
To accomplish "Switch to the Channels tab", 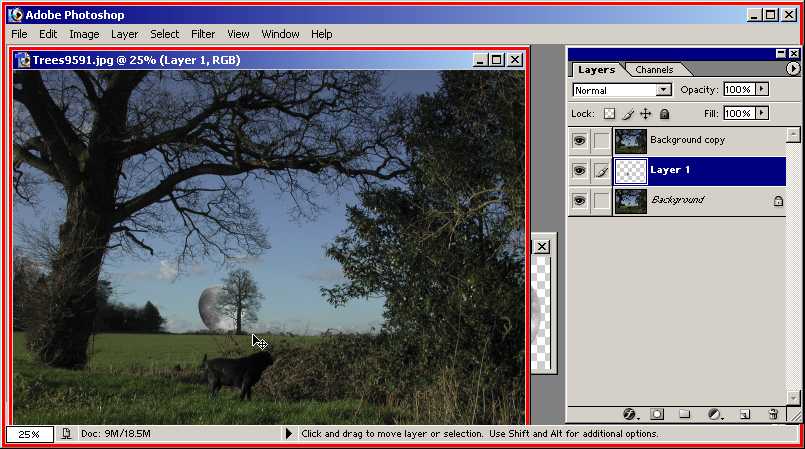I will click(x=654, y=70).
